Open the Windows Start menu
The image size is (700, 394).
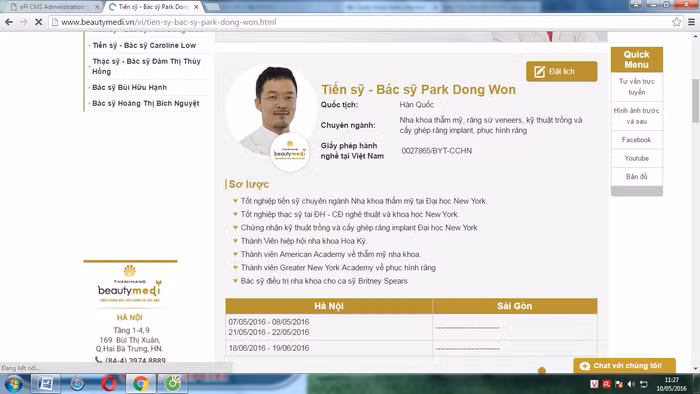tap(14, 384)
